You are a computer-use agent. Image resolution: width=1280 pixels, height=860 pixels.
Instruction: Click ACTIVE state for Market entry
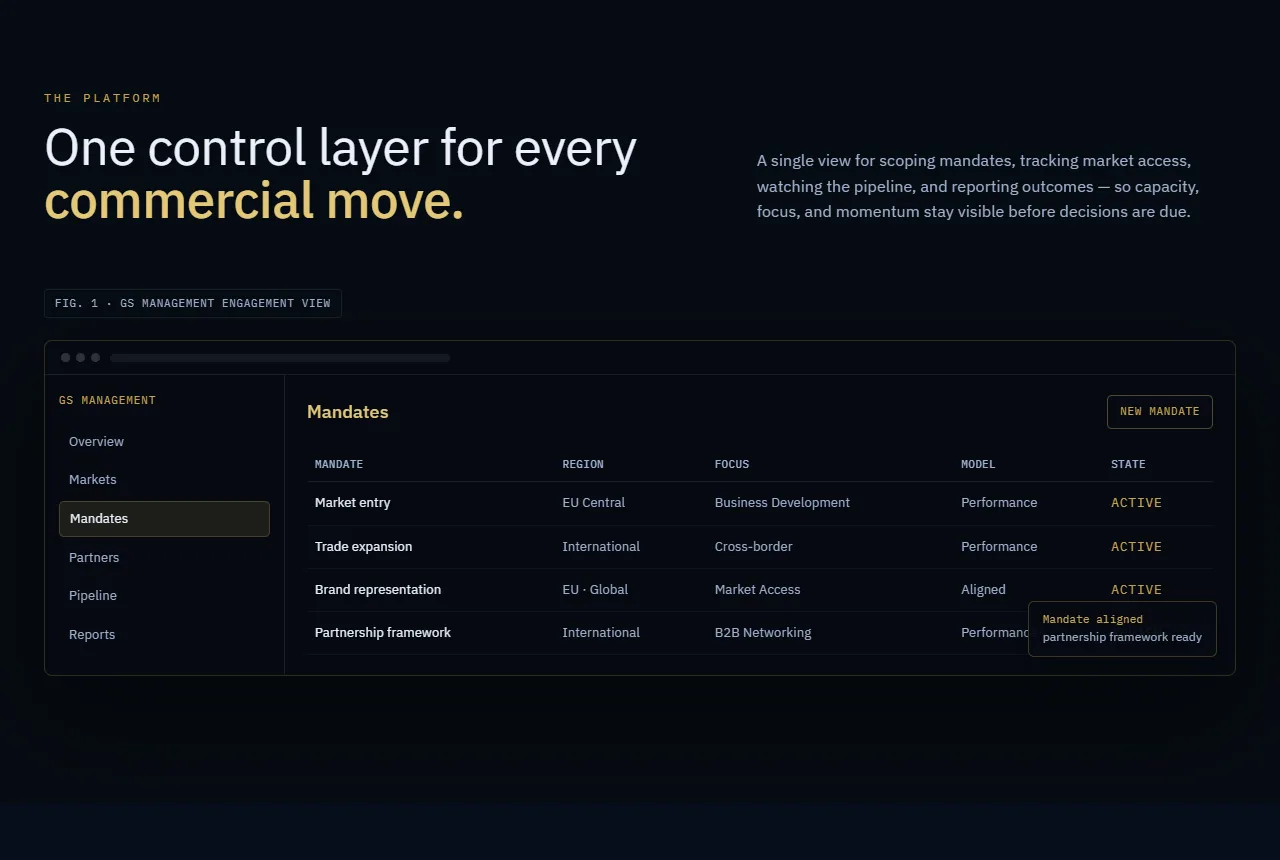click(1136, 503)
